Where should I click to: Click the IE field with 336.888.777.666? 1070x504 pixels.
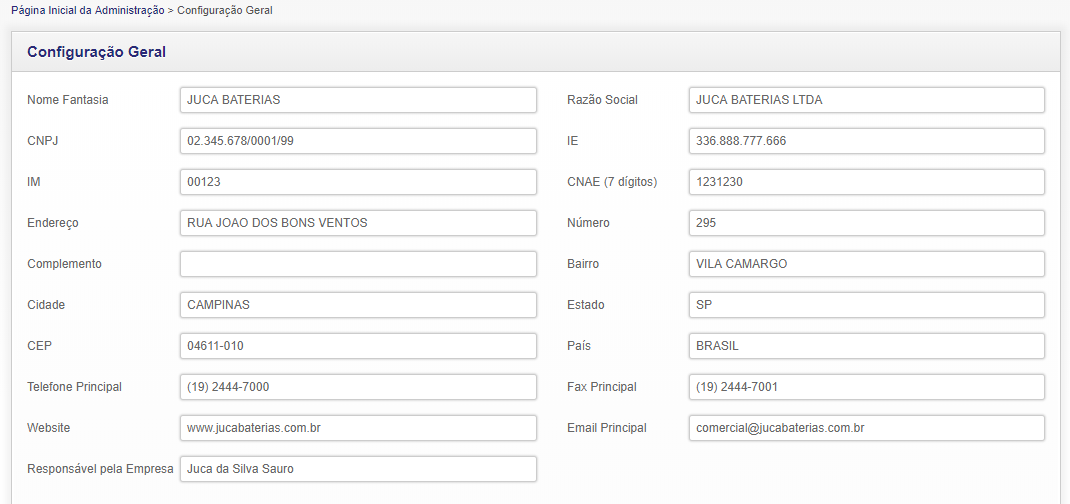866,141
